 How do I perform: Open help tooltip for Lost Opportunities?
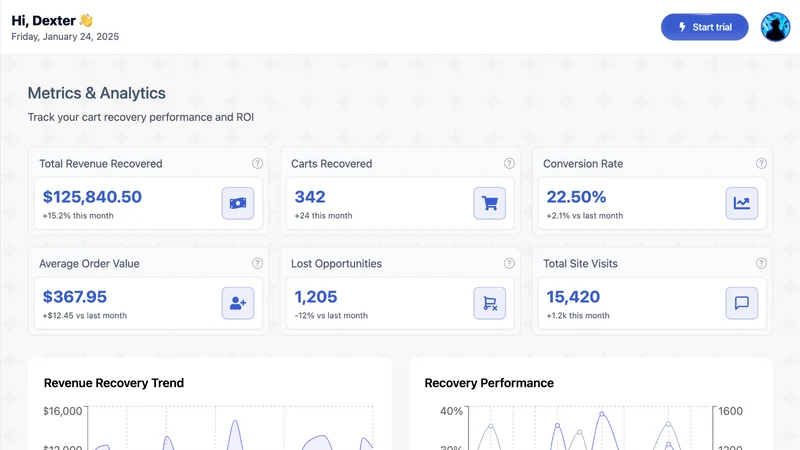[509, 263]
